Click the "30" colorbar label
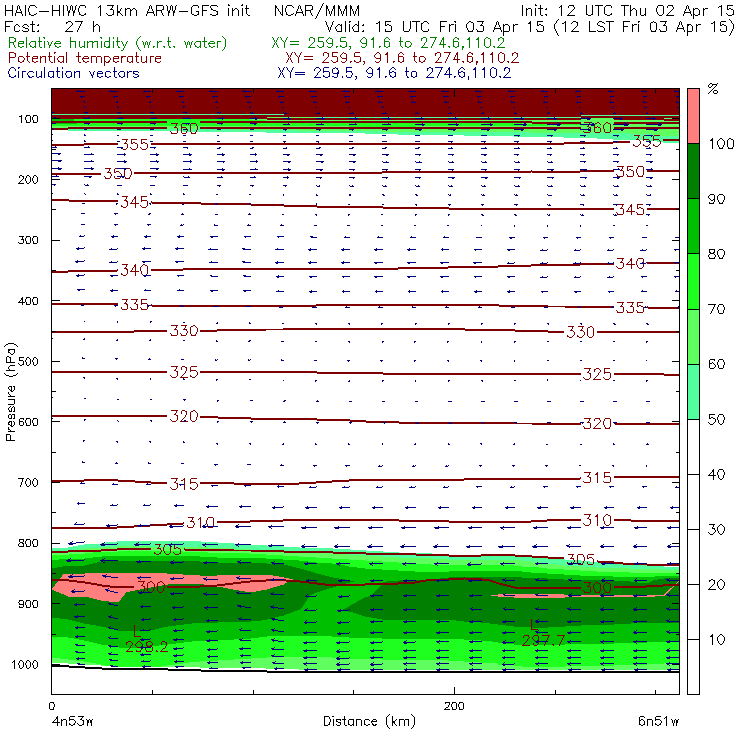Screen dimensions: 740x740 716,530
